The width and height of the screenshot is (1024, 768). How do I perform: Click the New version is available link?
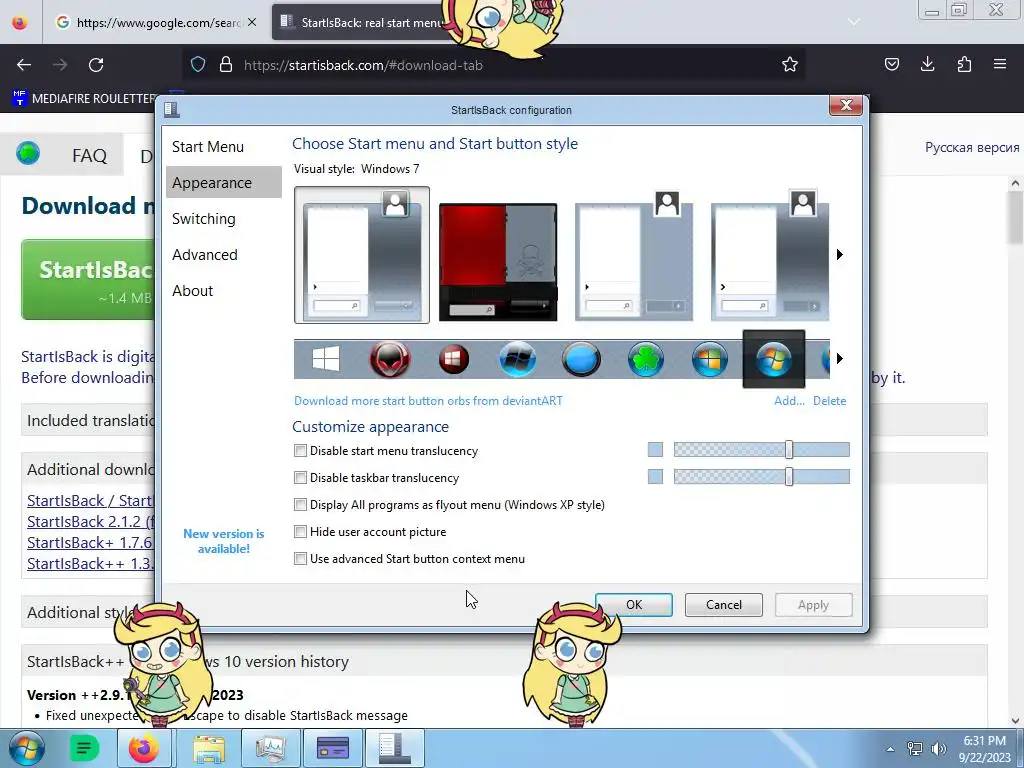(x=223, y=541)
